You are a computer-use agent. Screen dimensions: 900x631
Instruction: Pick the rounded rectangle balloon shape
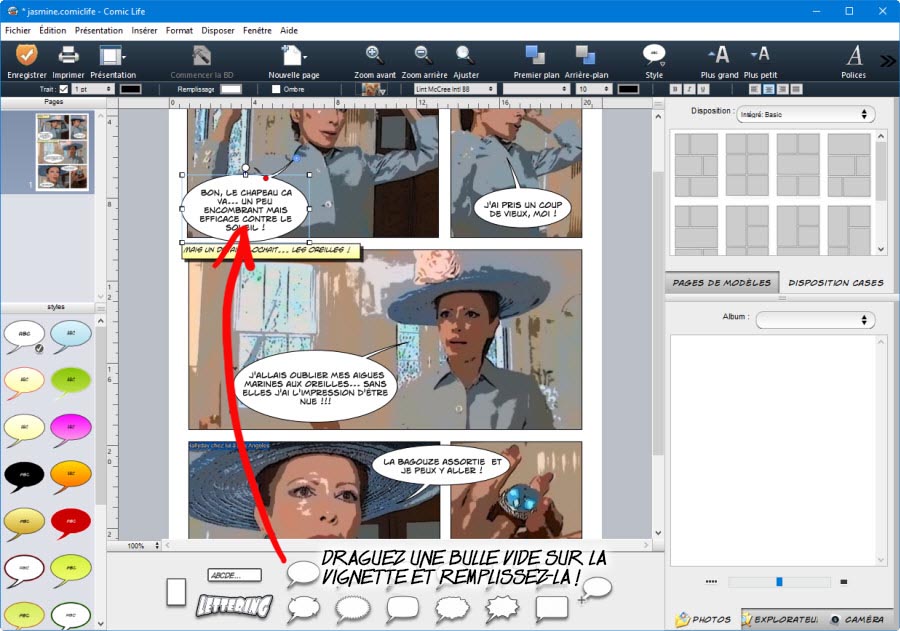(x=402, y=609)
